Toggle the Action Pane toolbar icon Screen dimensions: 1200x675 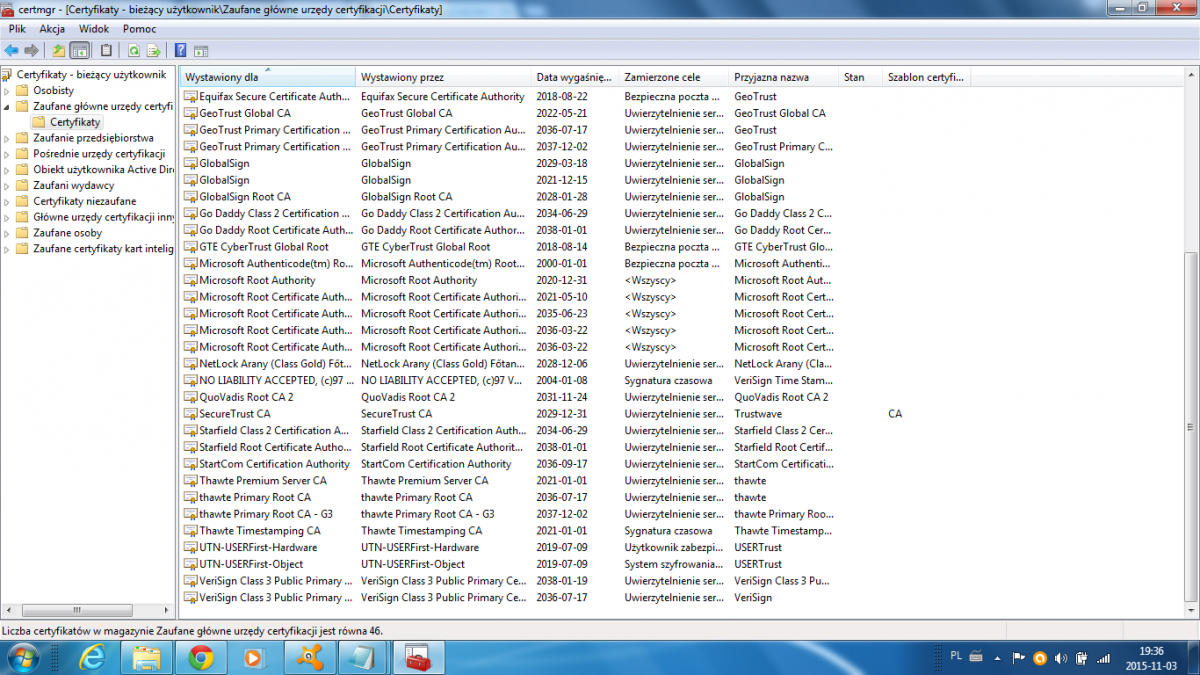(201, 50)
